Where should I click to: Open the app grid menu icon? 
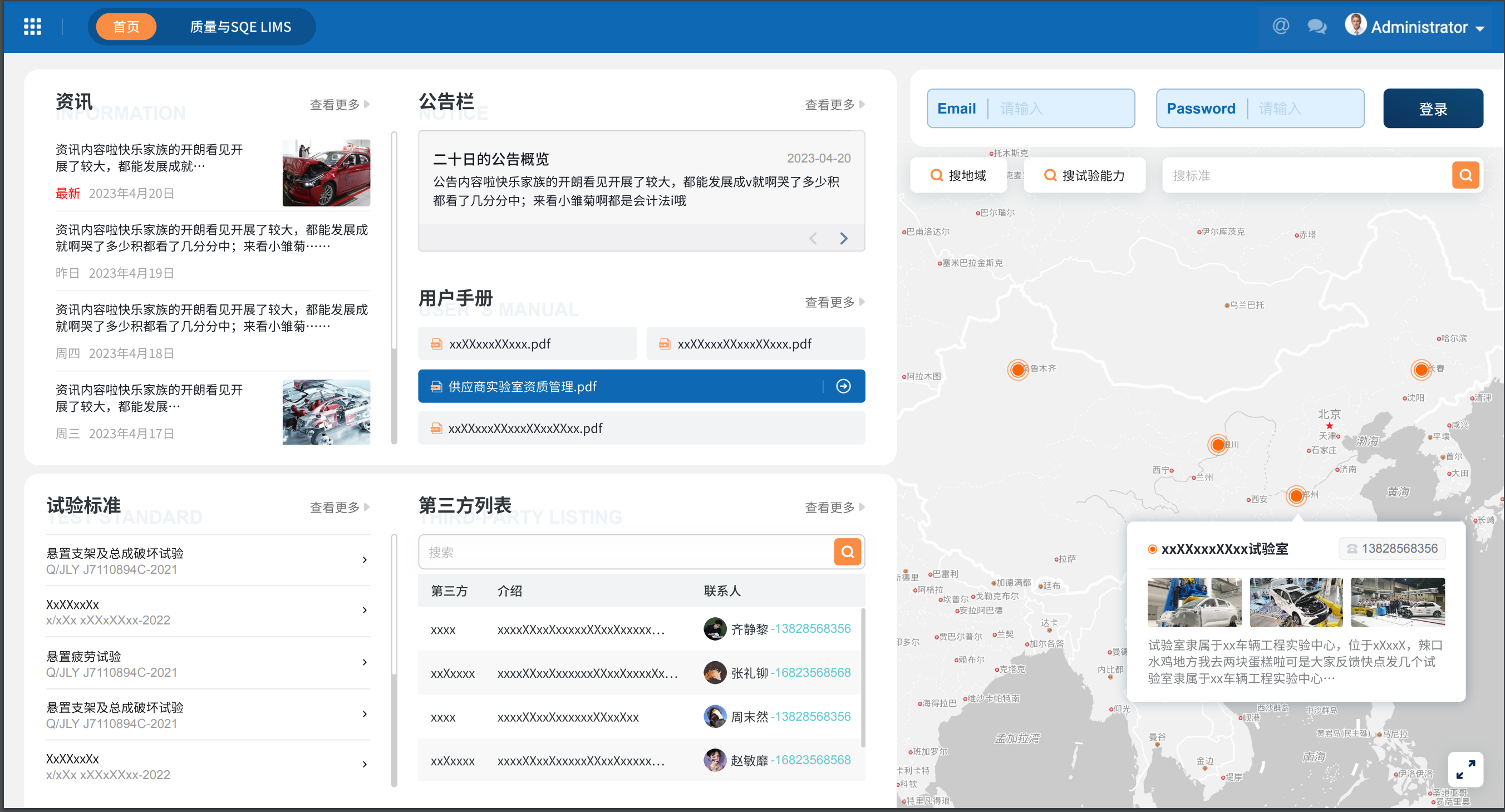(x=32, y=27)
